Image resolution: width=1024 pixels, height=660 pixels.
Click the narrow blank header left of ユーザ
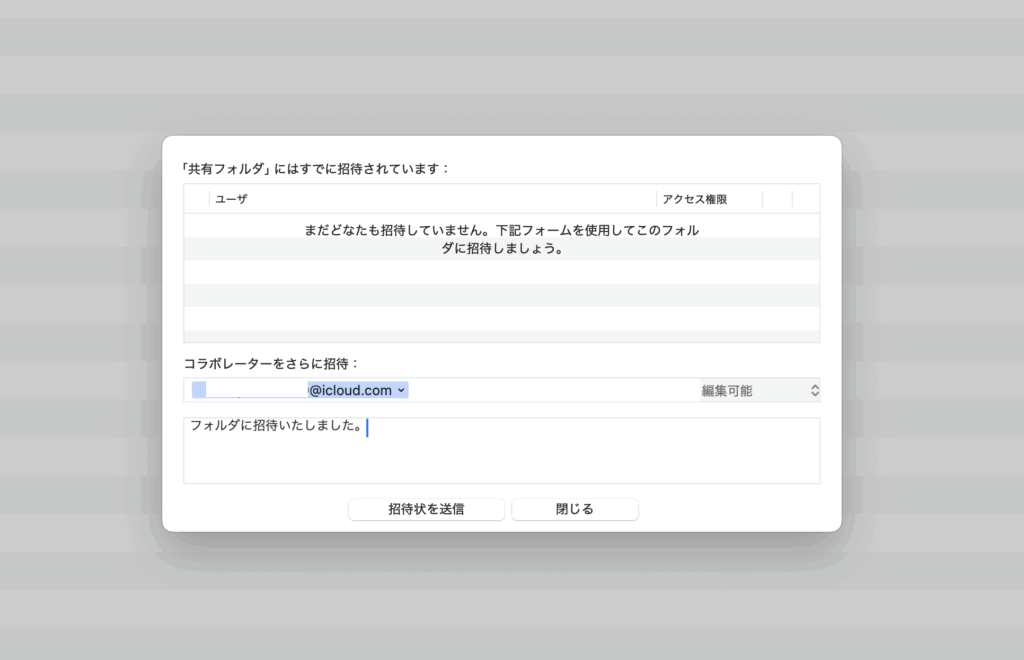(197, 199)
